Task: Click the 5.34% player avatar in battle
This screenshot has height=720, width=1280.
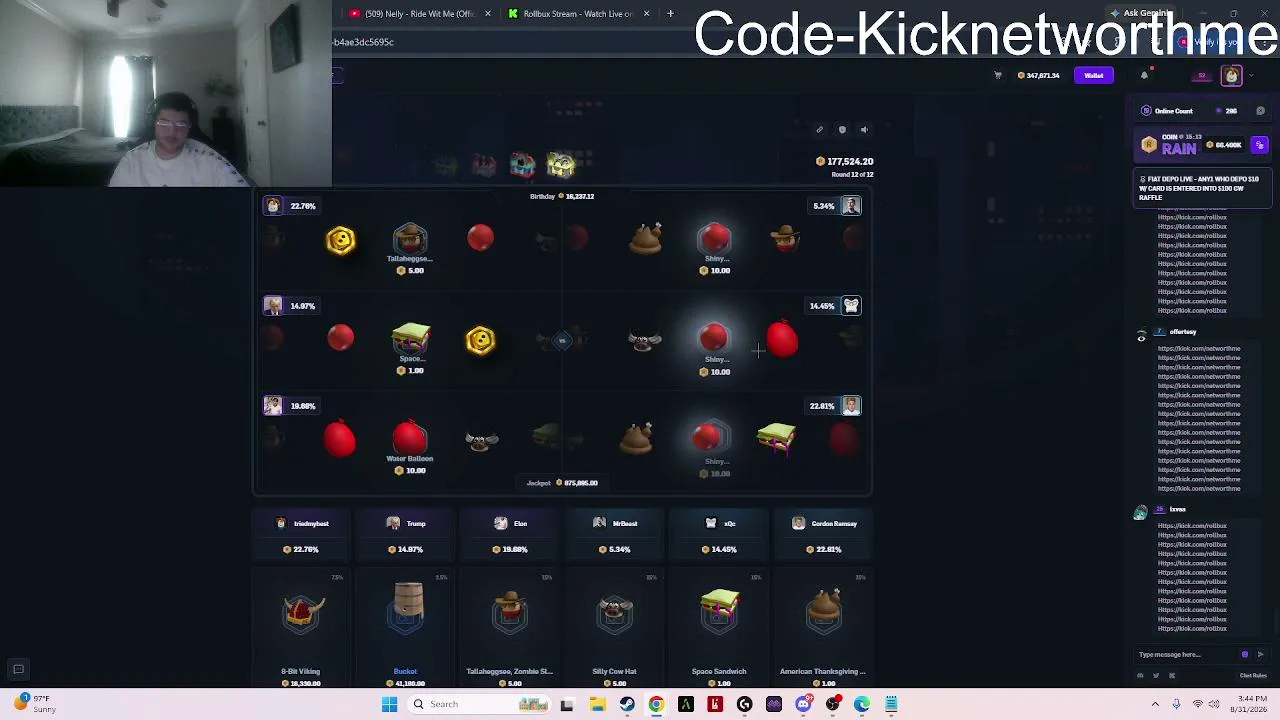Action: pos(851,206)
